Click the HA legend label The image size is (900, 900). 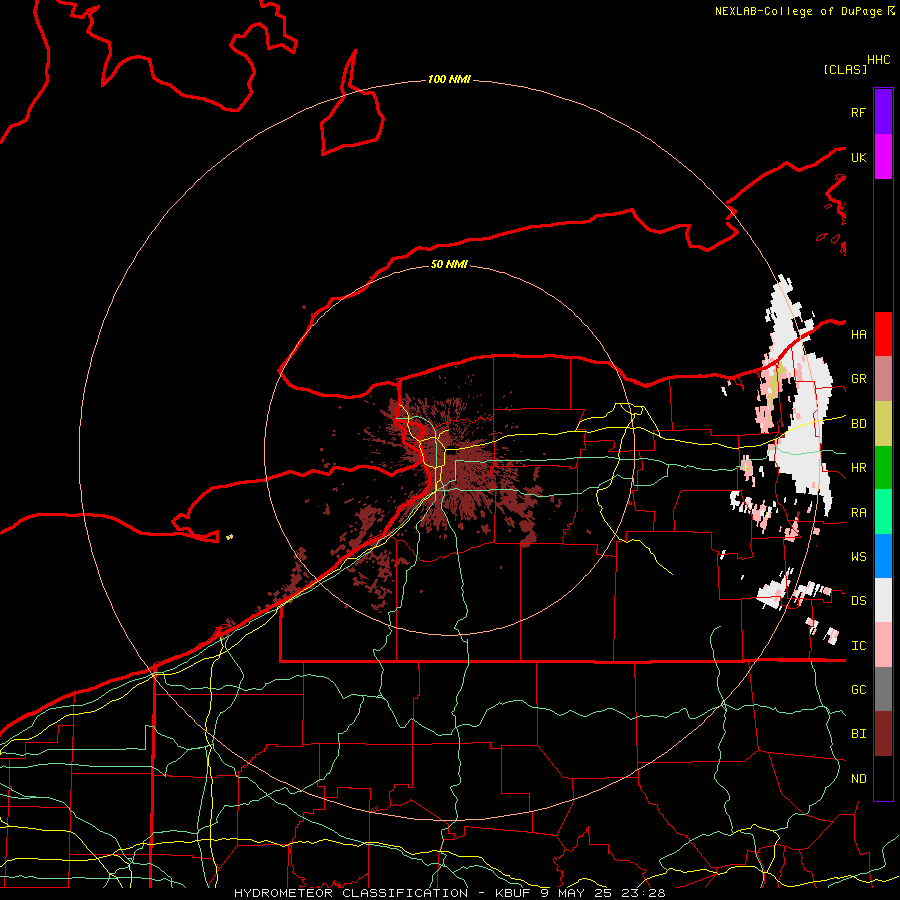[858, 335]
